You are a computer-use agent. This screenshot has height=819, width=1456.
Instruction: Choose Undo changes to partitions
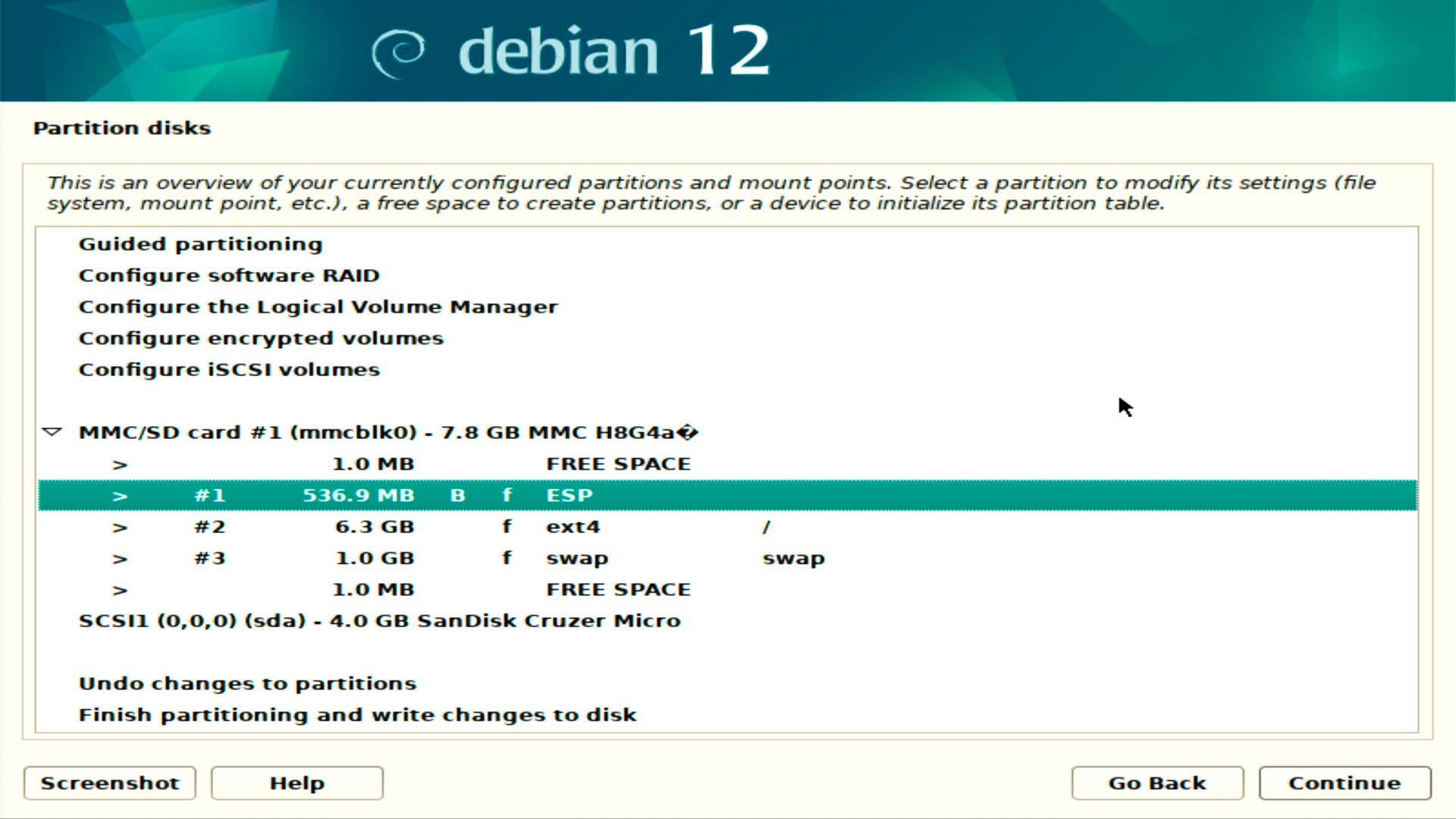pyautogui.click(x=247, y=684)
